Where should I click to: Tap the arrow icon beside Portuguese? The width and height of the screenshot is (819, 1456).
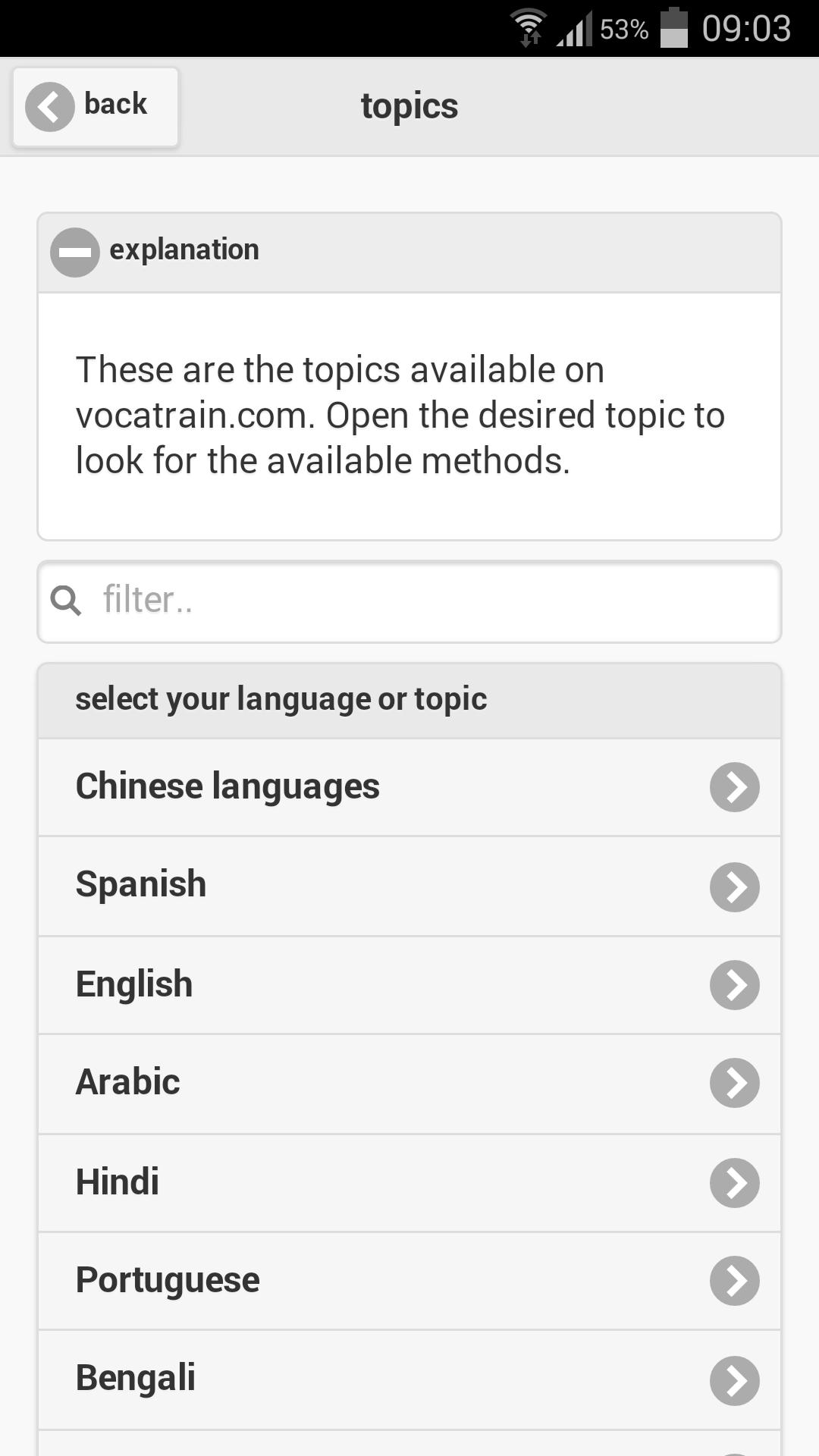pos(733,1281)
